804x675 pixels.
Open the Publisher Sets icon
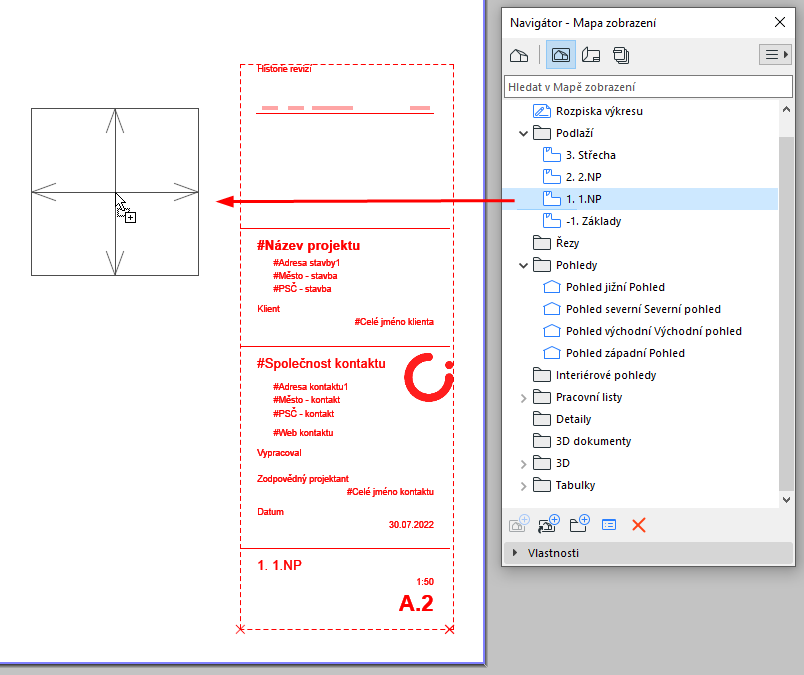pyautogui.click(x=621, y=55)
